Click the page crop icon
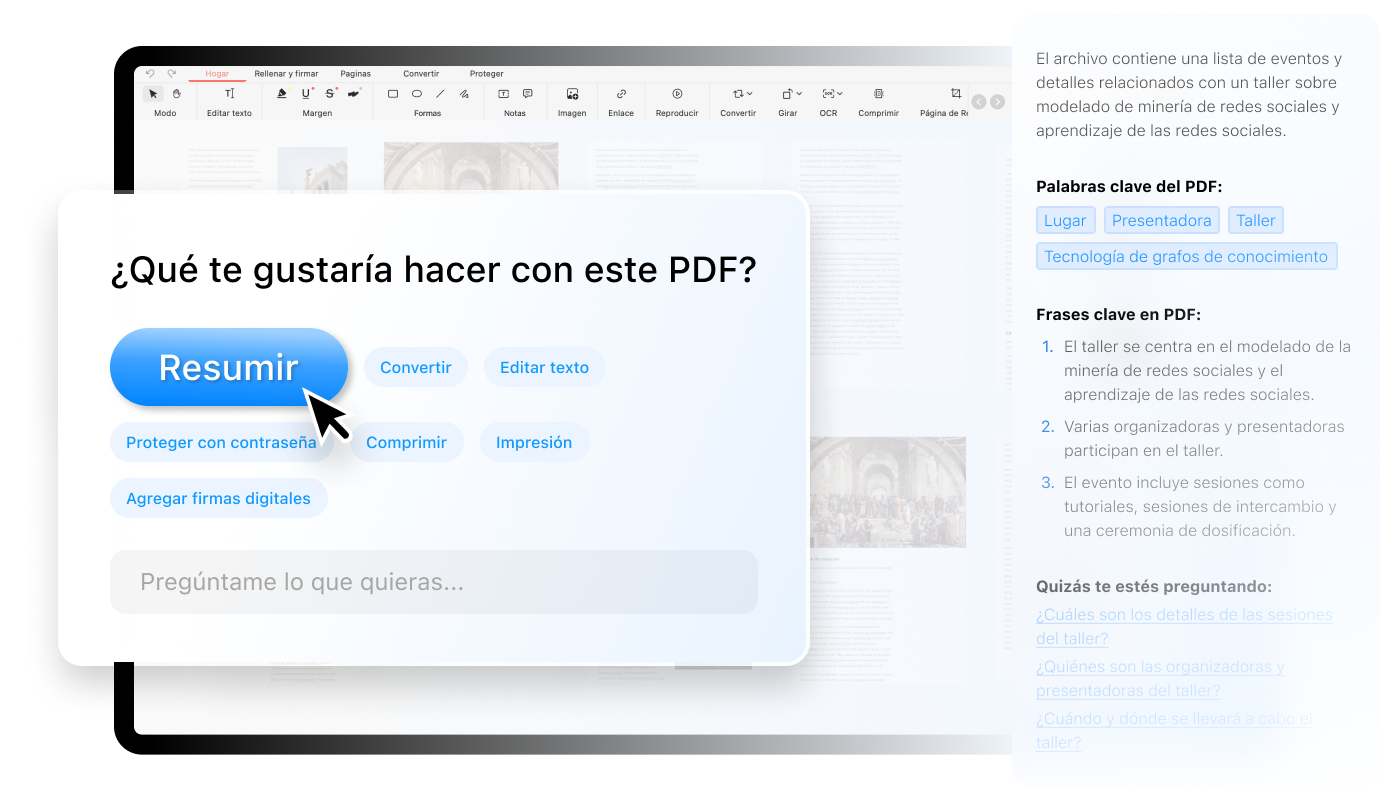Image resolution: width=1400 pixels, height=800 pixels. point(955,94)
